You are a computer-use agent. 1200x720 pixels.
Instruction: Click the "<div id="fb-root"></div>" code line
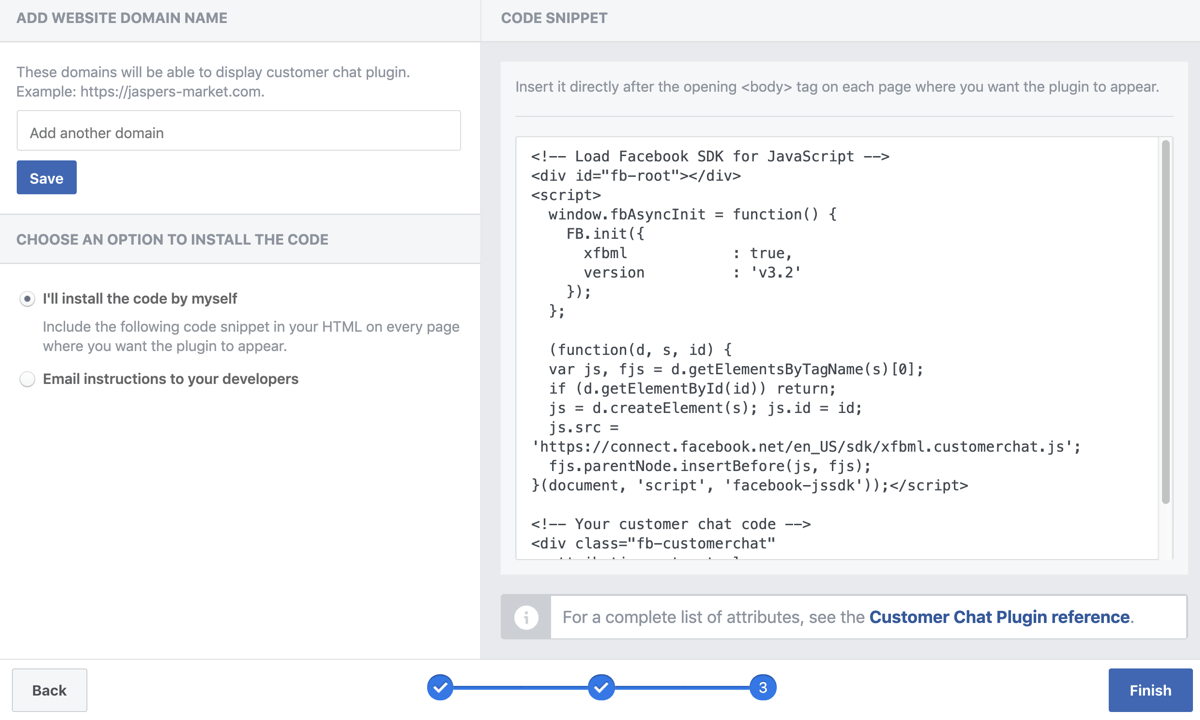pyautogui.click(x=636, y=175)
